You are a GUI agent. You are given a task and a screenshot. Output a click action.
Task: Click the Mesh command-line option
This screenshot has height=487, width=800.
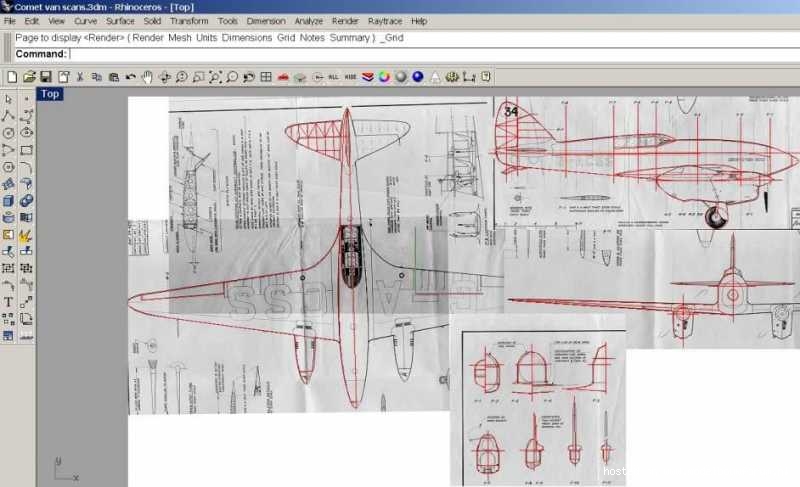(x=180, y=38)
